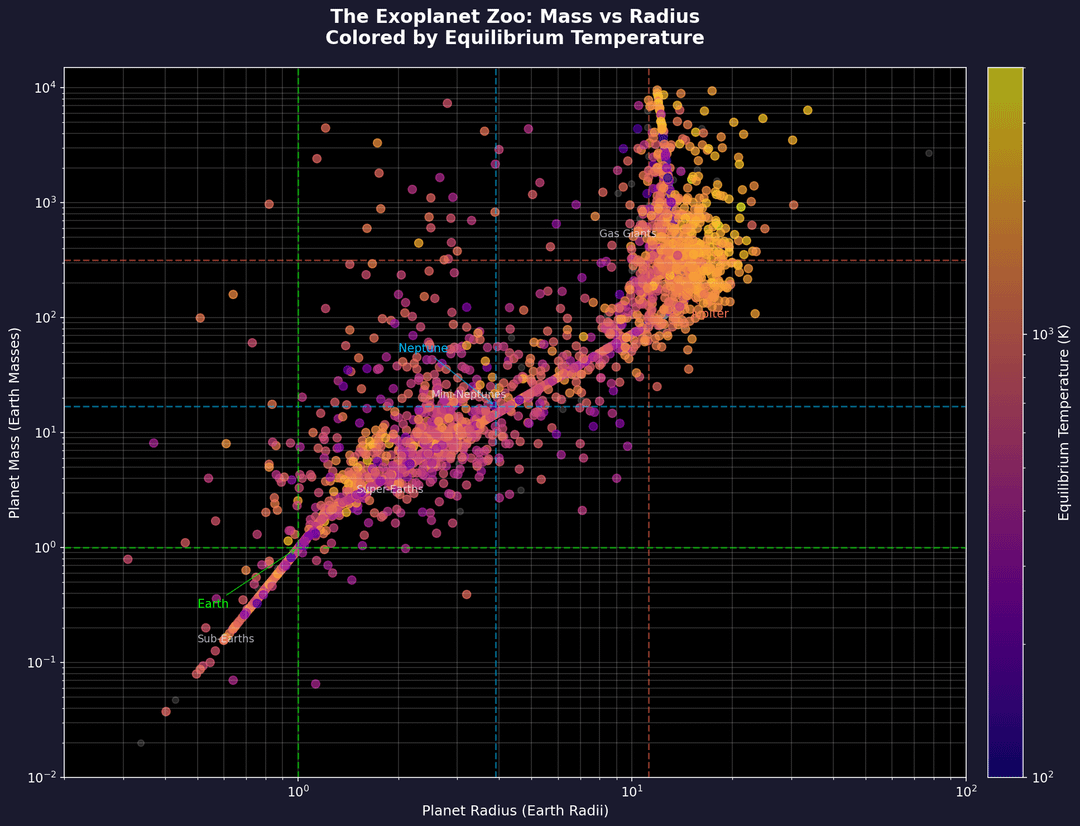
Task: Click the 'Equilibrium Temperature (K)' colorbar label
Action: pyautogui.click(x=1064, y=422)
